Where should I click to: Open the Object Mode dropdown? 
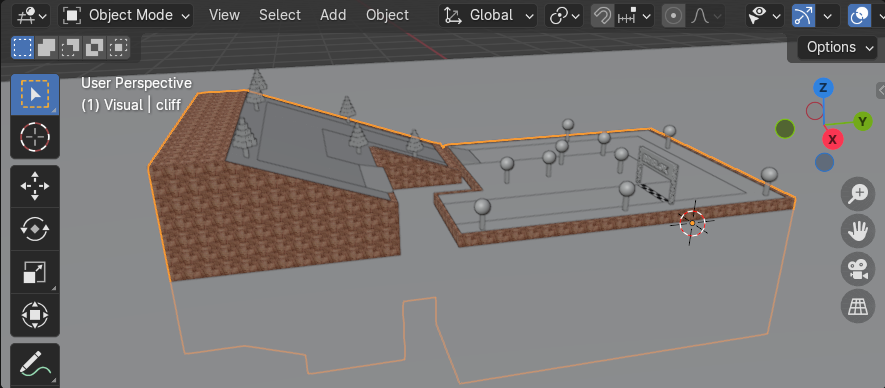pos(126,15)
